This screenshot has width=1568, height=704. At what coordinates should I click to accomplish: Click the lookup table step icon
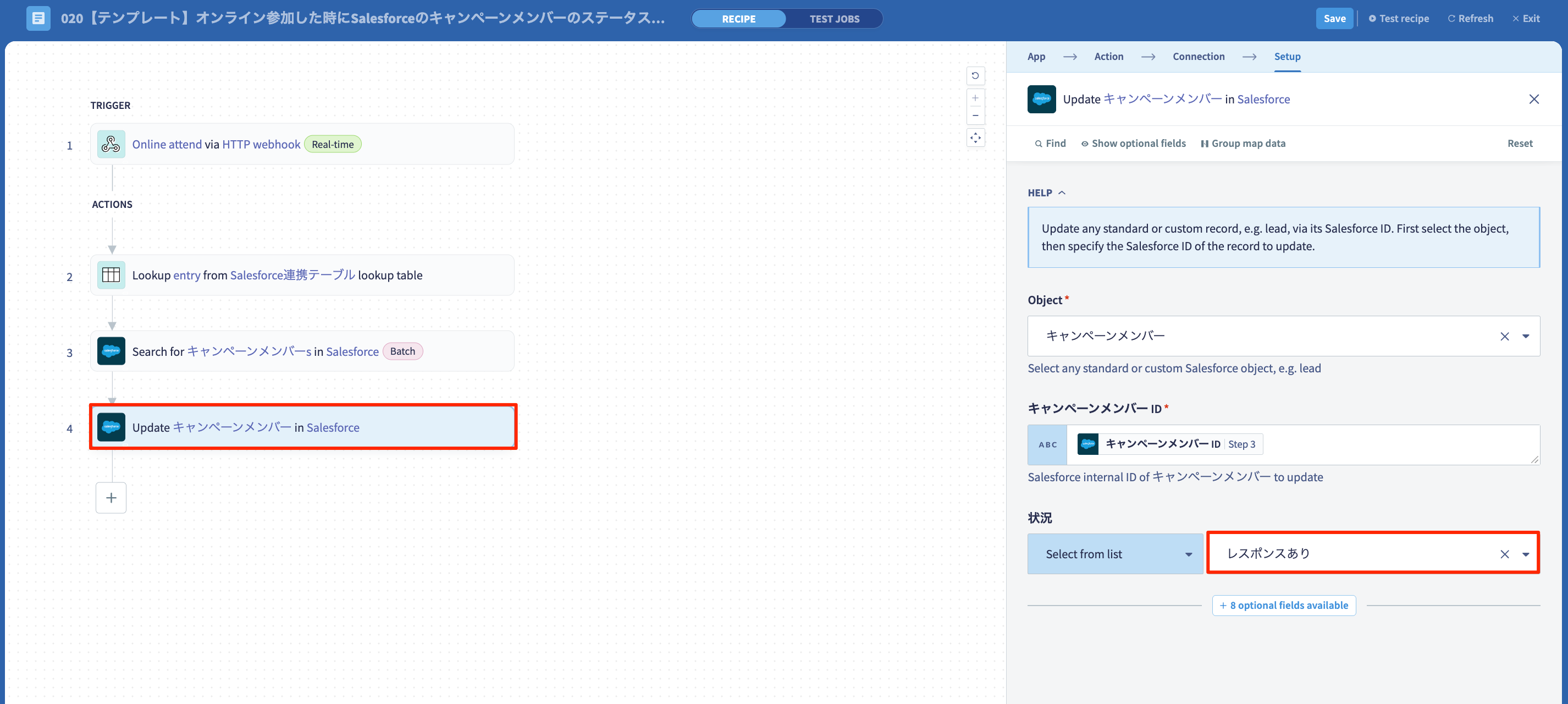pyautogui.click(x=111, y=275)
